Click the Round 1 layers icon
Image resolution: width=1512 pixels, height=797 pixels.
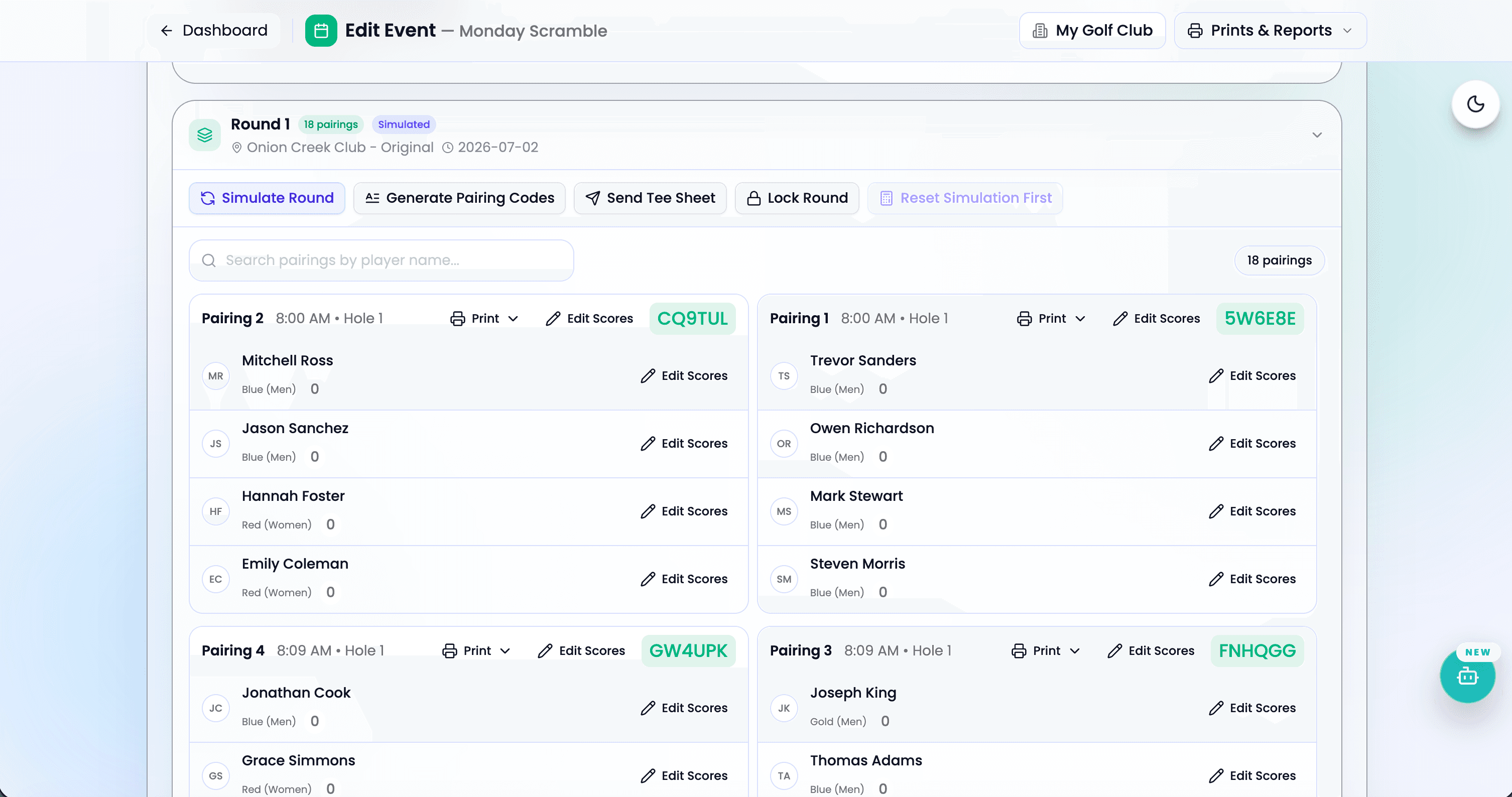click(x=205, y=135)
